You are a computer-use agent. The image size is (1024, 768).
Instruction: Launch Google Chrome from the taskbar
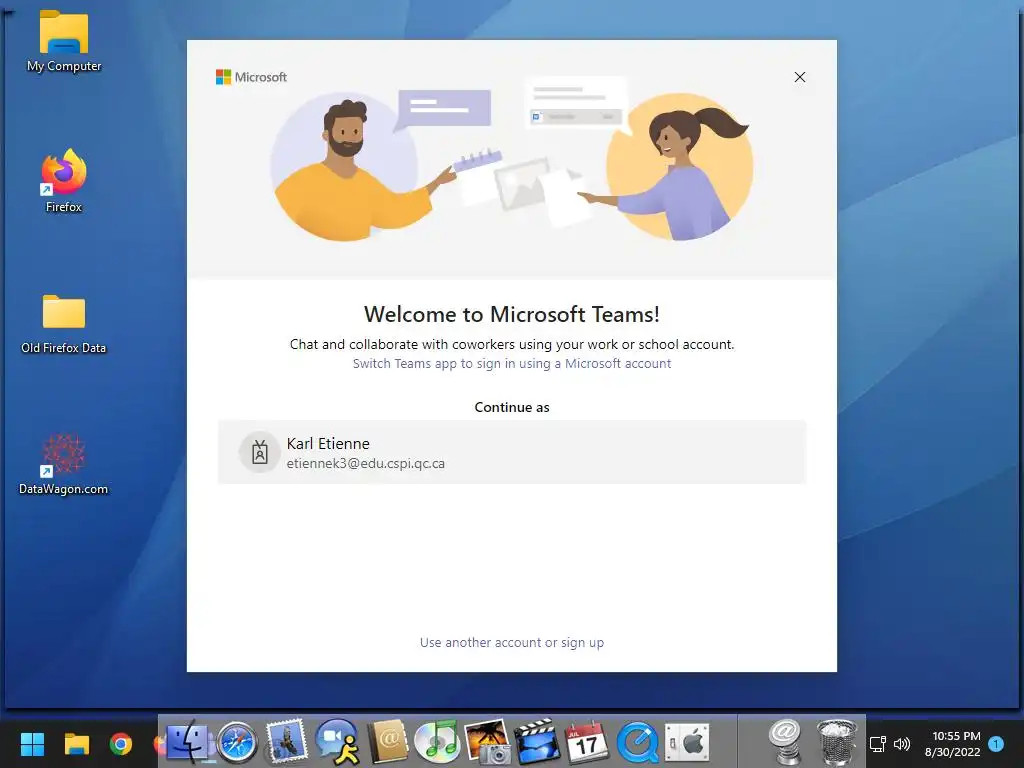(x=121, y=744)
